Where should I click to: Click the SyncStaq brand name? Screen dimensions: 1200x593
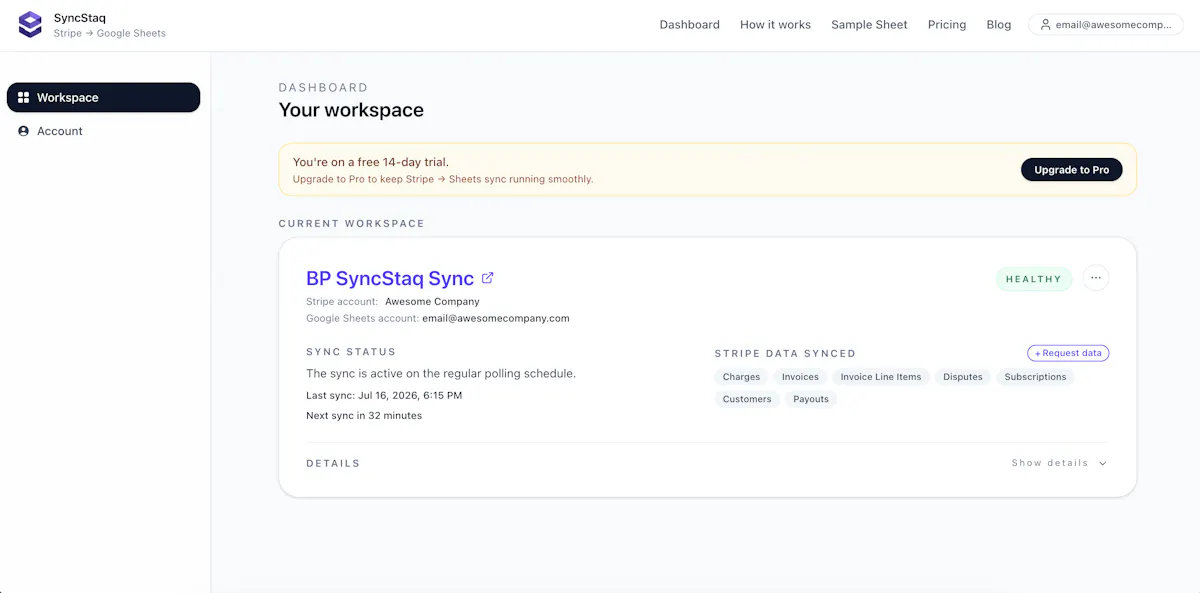coord(80,18)
